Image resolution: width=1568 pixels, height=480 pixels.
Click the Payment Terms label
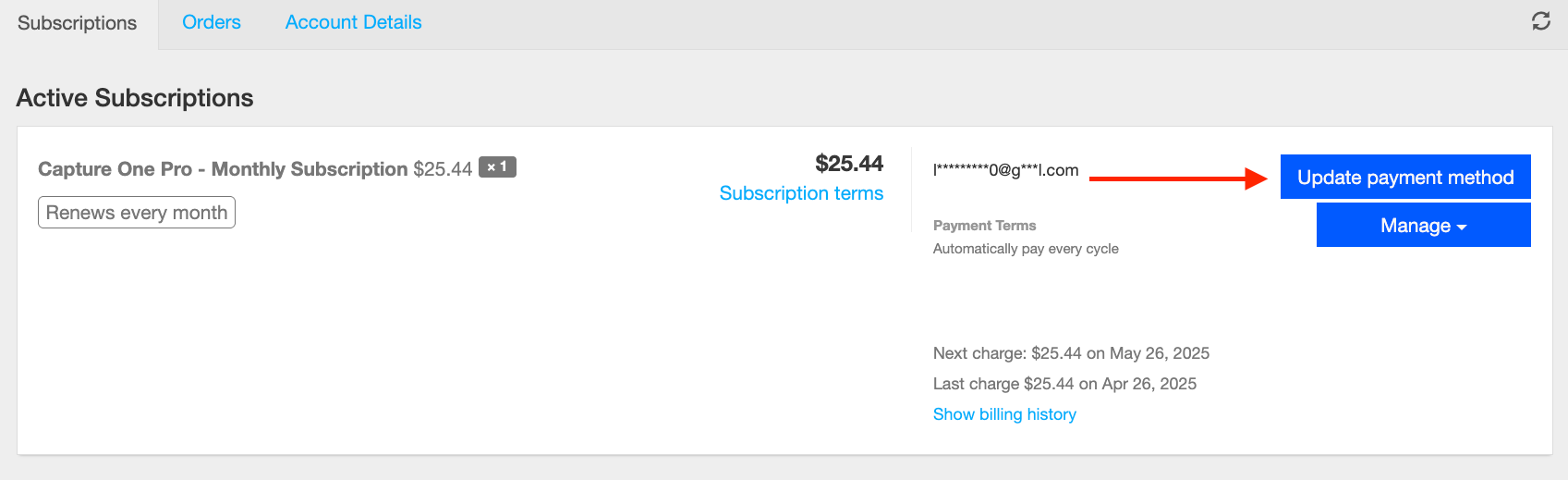coord(984,226)
